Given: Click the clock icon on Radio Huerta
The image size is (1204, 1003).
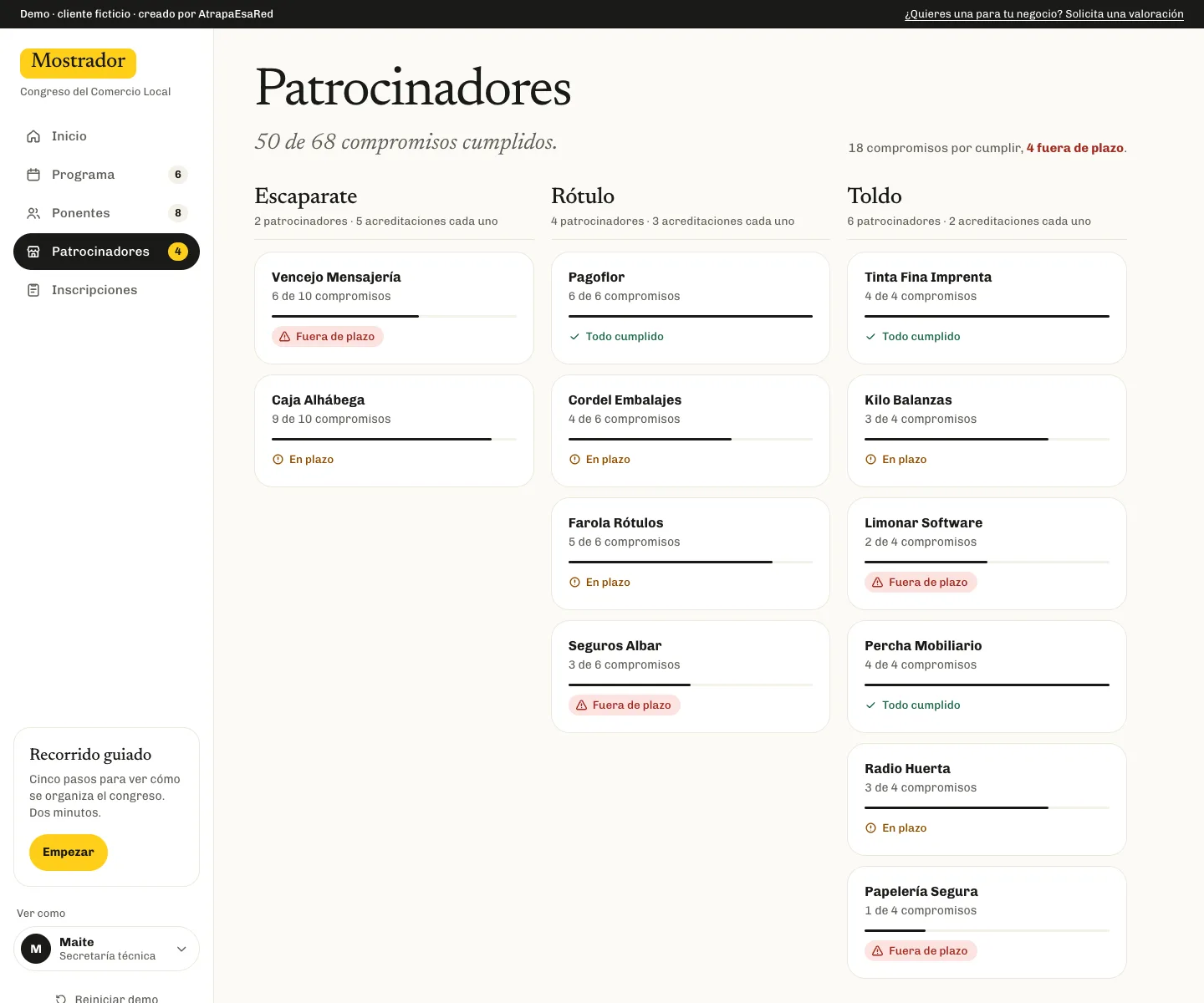Looking at the screenshot, I should coord(870,828).
